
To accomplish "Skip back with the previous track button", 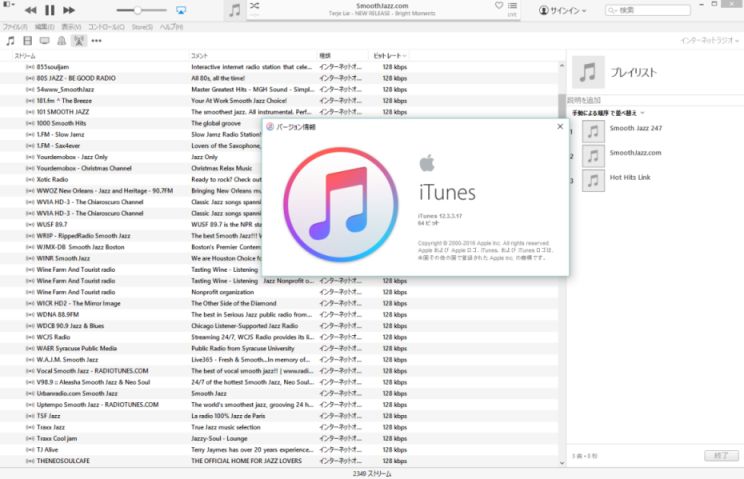I will [31, 10].
